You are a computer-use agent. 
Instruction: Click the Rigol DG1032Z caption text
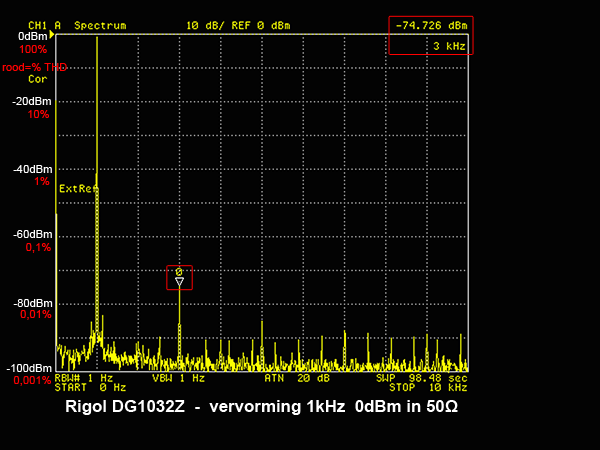pyautogui.click(x=261, y=406)
